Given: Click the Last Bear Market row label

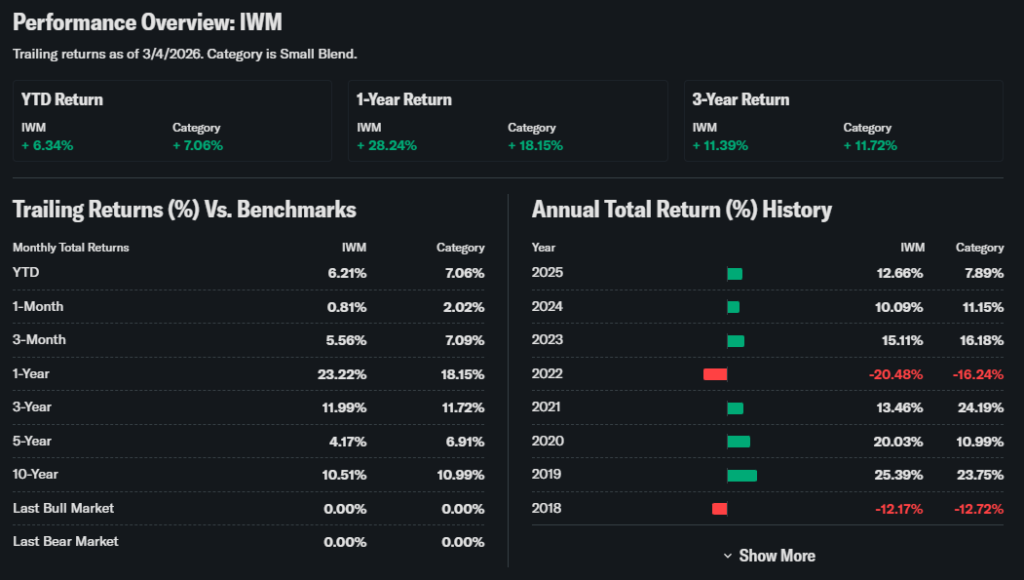Looking at the screenshot, I should coord(65,541).
